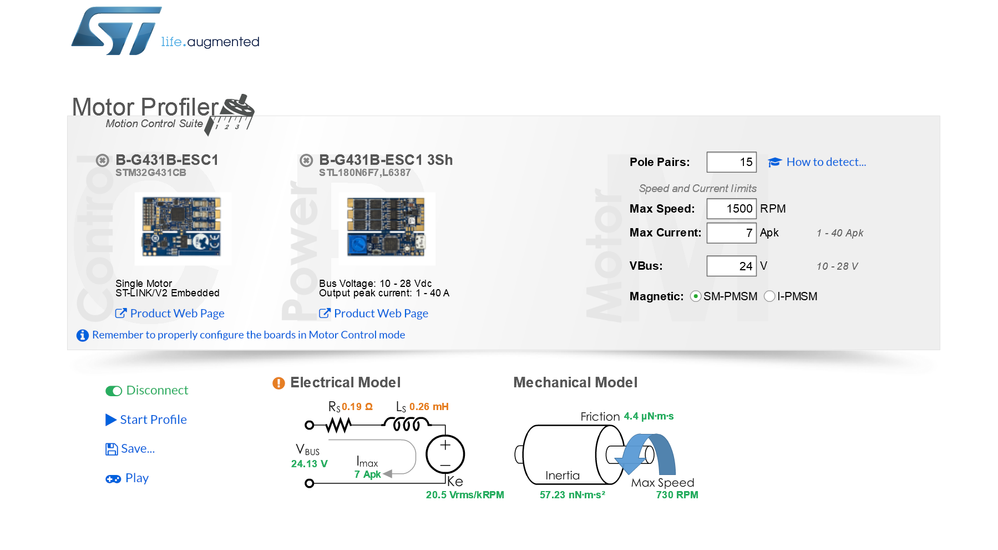The image size is (998, 550).
Task: Click the floppy disk Save icon
Action: tap(111, 449)
